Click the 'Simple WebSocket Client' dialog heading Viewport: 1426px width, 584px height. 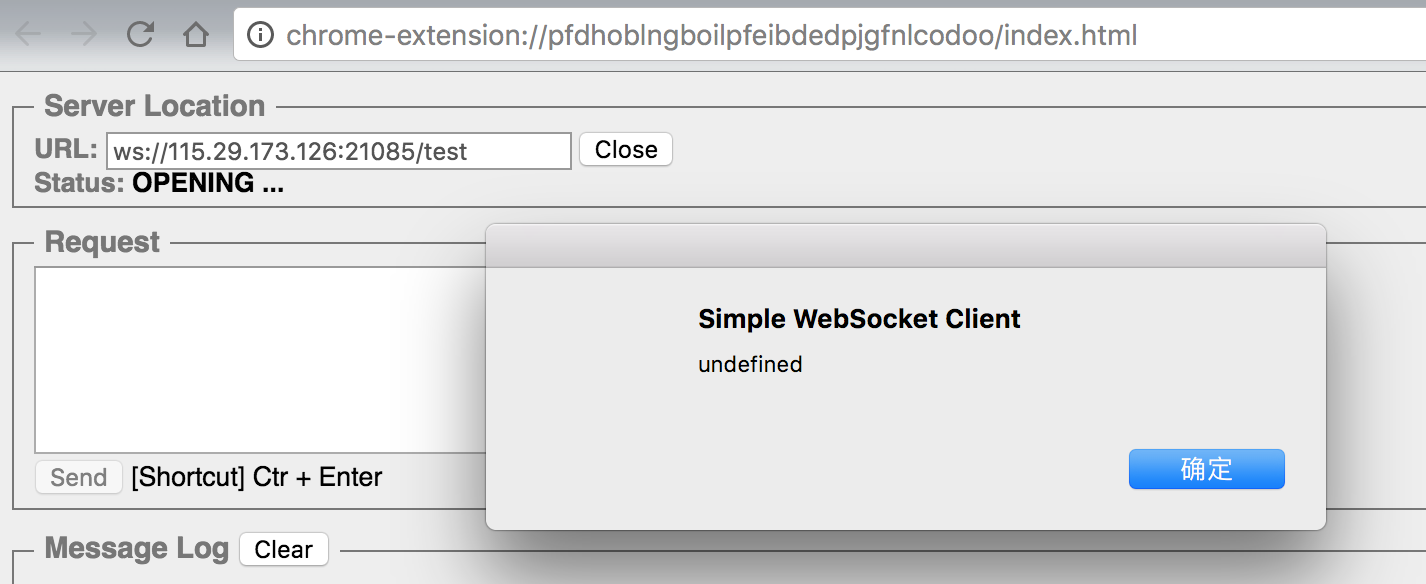pyautogui.click(x=859, y=319)
